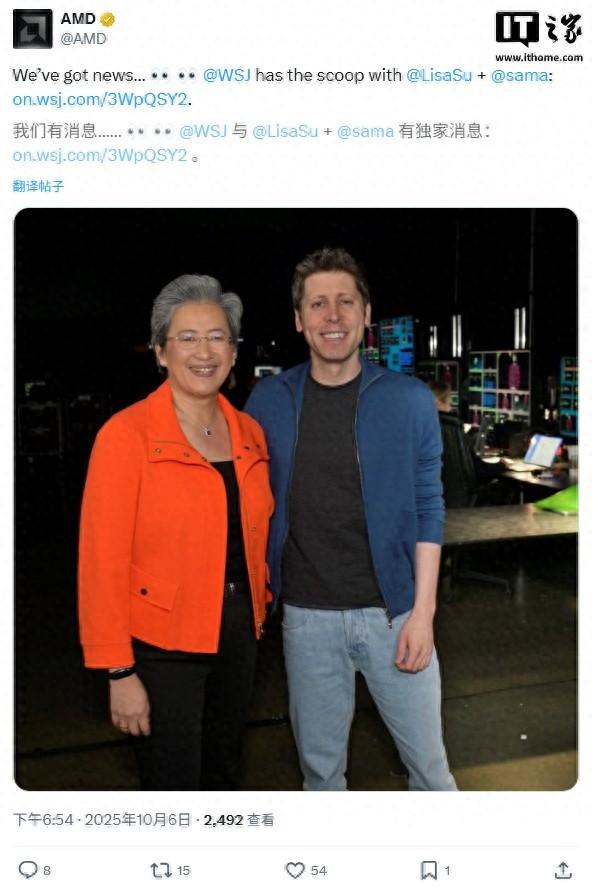The image size is (593, 887).
Task: Open @LisaSu mention in translated text
Action: pos(285,131)
